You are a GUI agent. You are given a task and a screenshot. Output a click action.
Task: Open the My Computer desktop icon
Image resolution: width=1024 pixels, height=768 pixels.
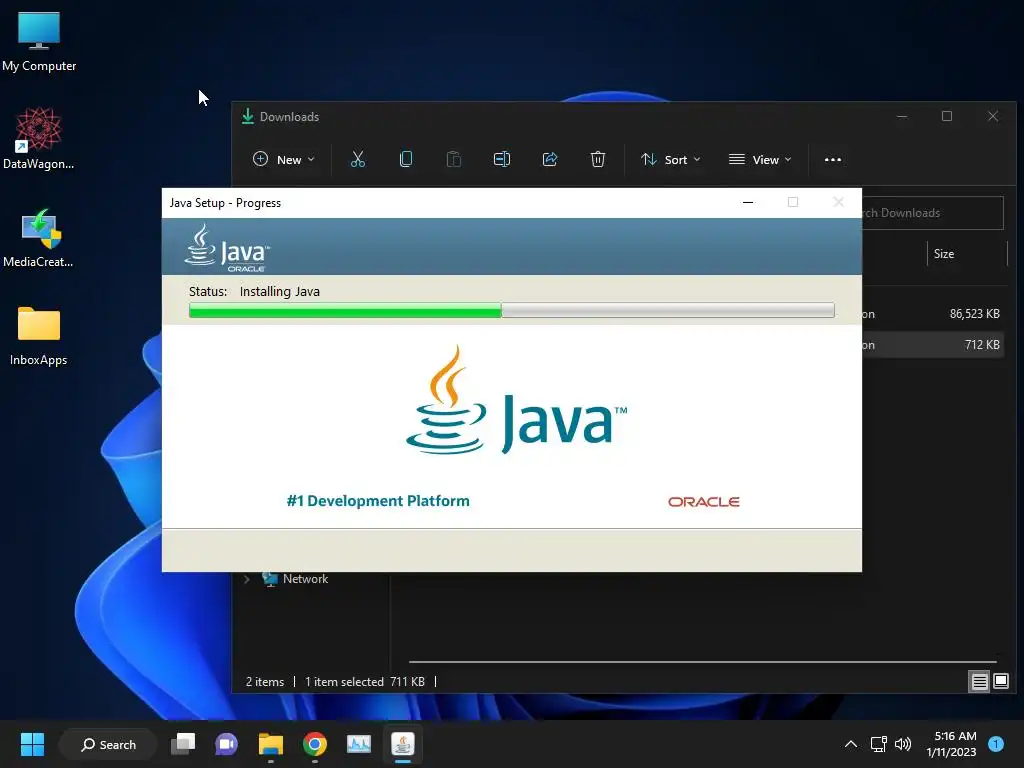click(x=39, y=41)
